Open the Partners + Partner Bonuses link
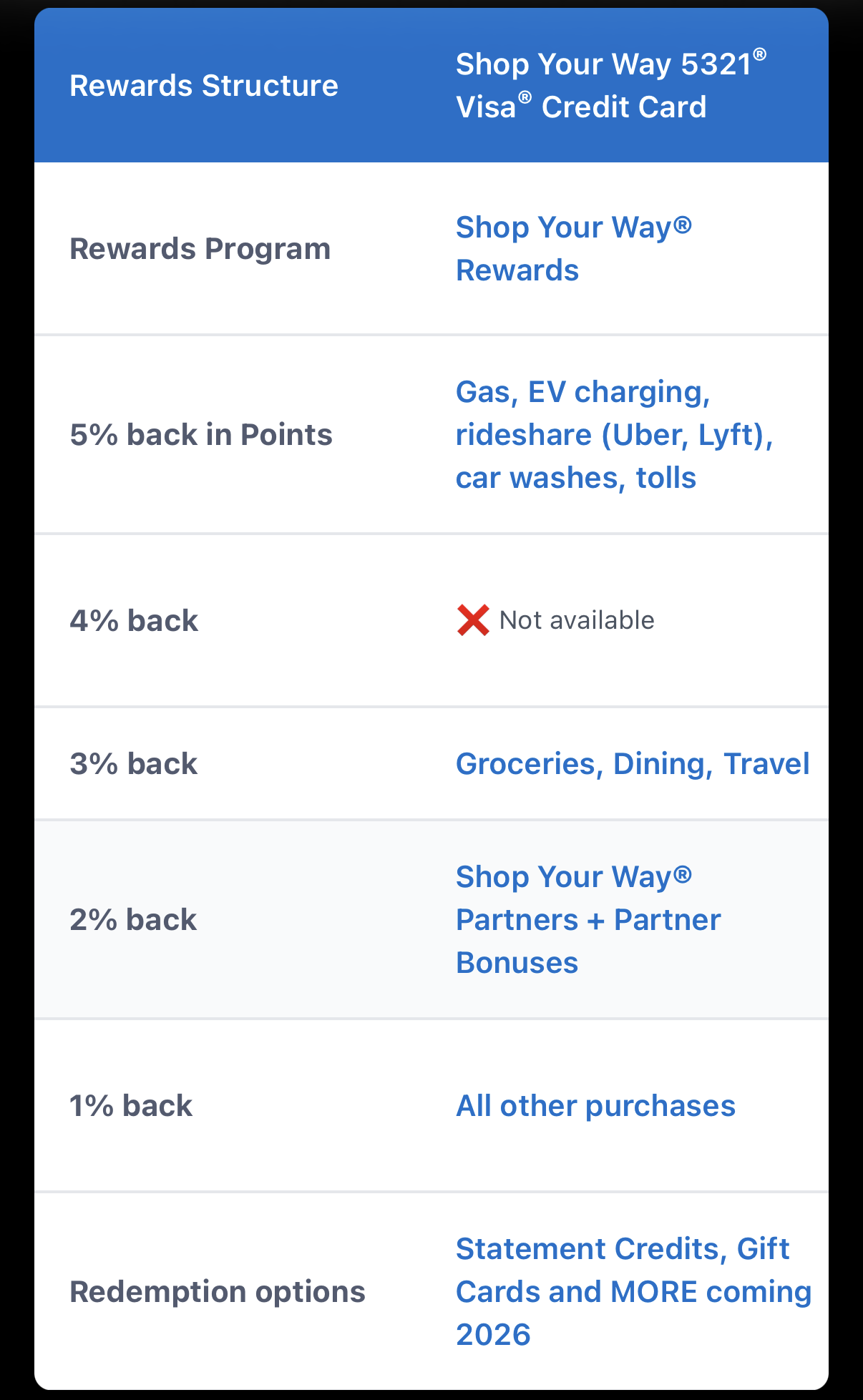863x1400 pixels. coord(587,920)
